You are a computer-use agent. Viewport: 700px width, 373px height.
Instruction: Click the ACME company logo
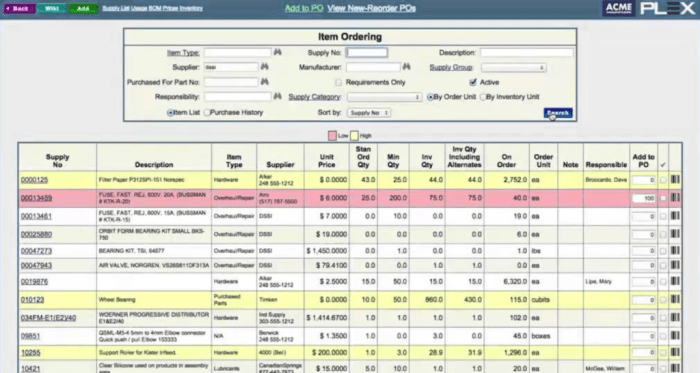click(618, 8)
